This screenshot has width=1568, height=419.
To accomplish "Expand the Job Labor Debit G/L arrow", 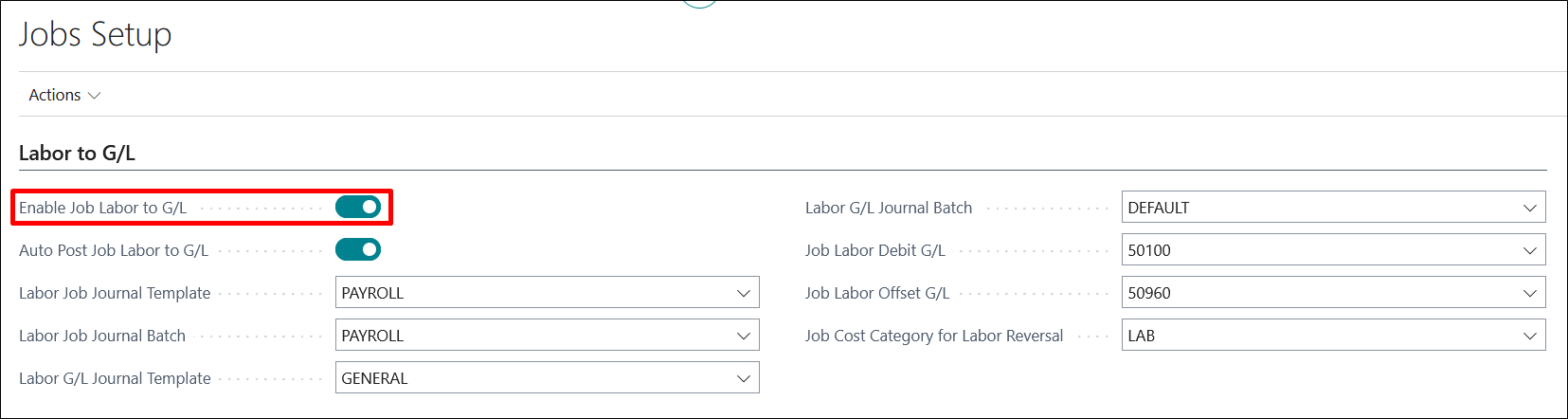I will (1529, 250).
